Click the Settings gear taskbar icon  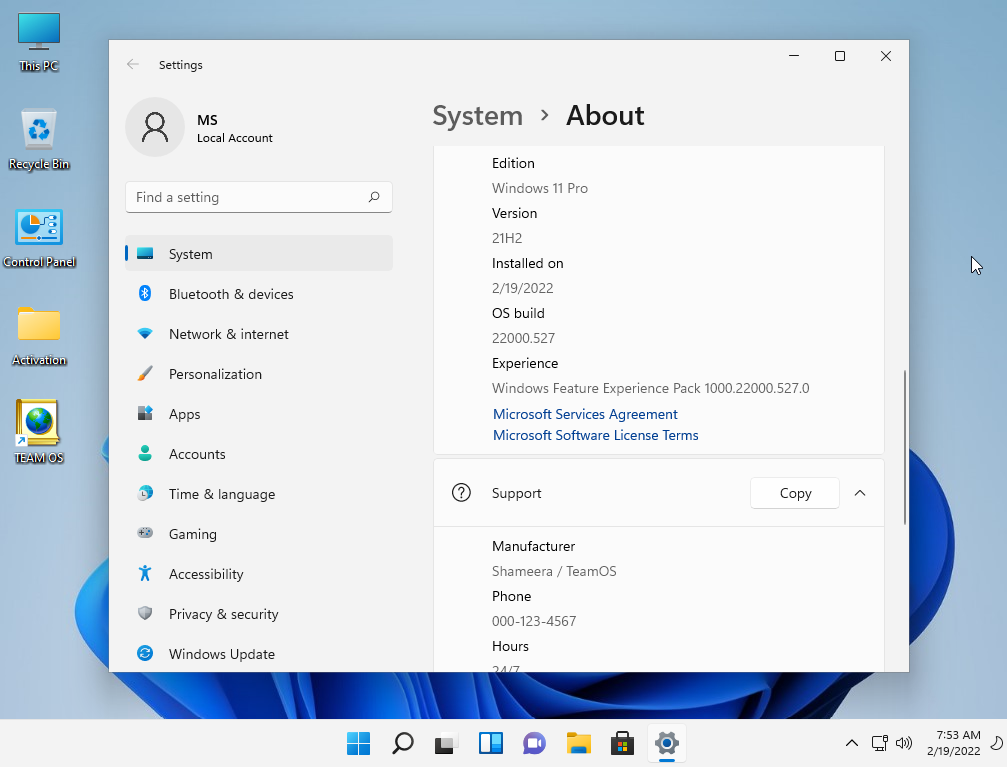667,743
